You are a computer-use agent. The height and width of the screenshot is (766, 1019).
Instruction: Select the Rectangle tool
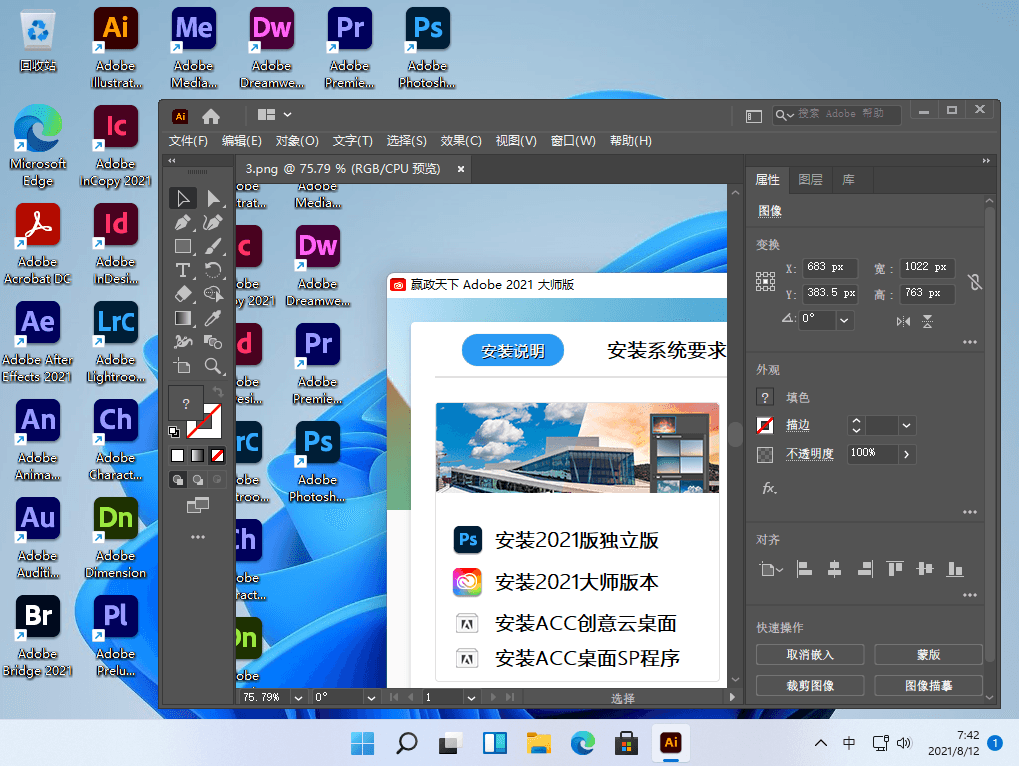[x=183, y=246]
